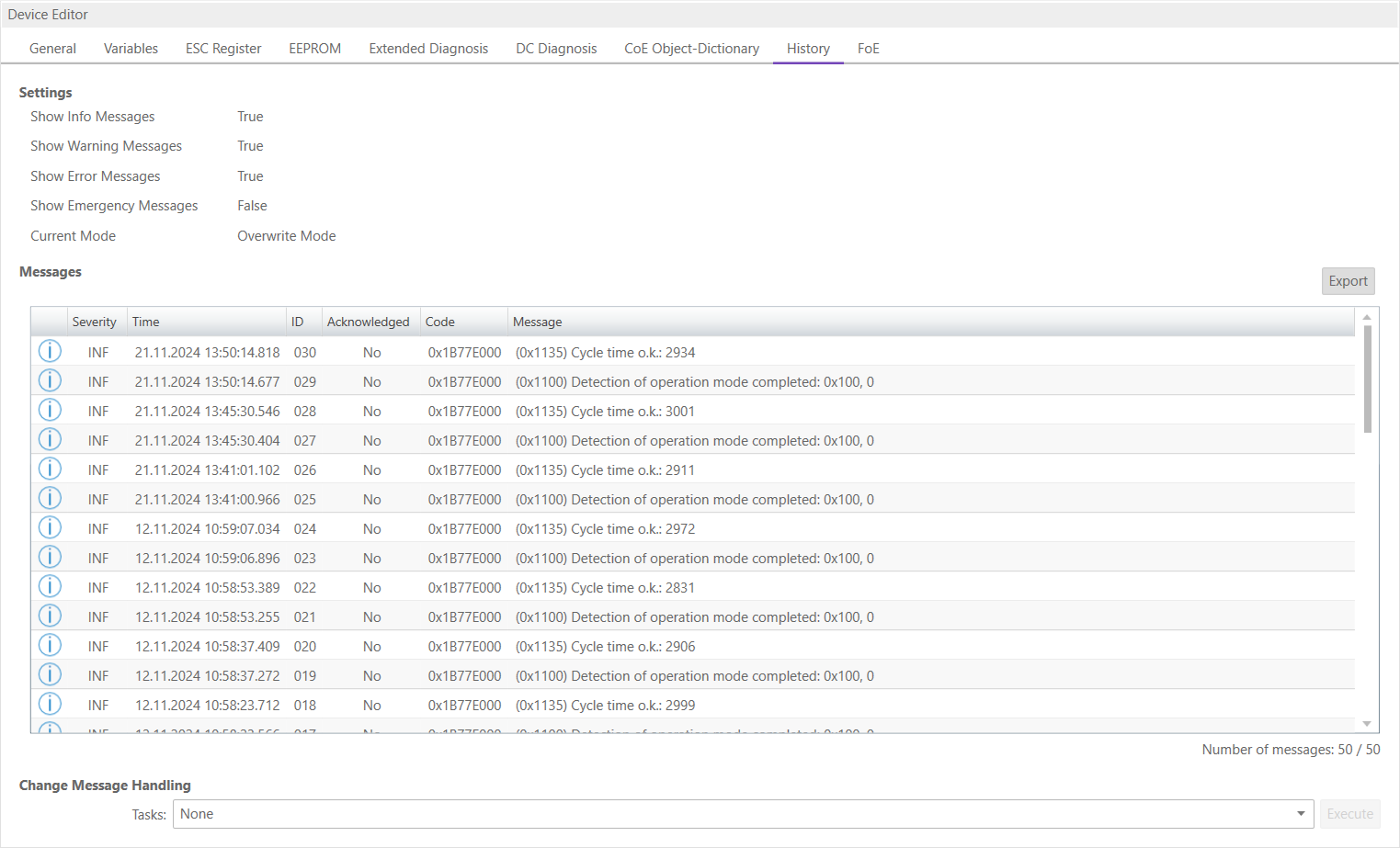Click the info icon for message 026
The width and height of the screenshot is (1400, 848).
[x=50, y=469]
